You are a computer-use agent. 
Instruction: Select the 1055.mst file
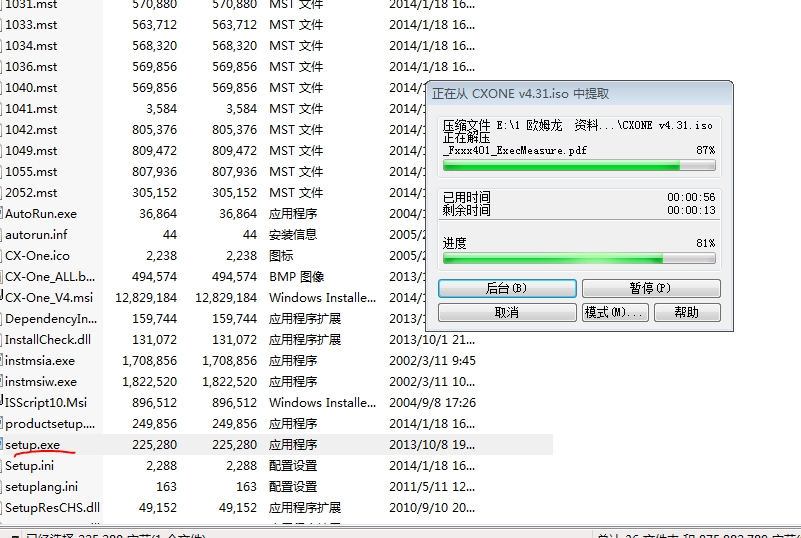pyautogui.click(x=31, y=172)
